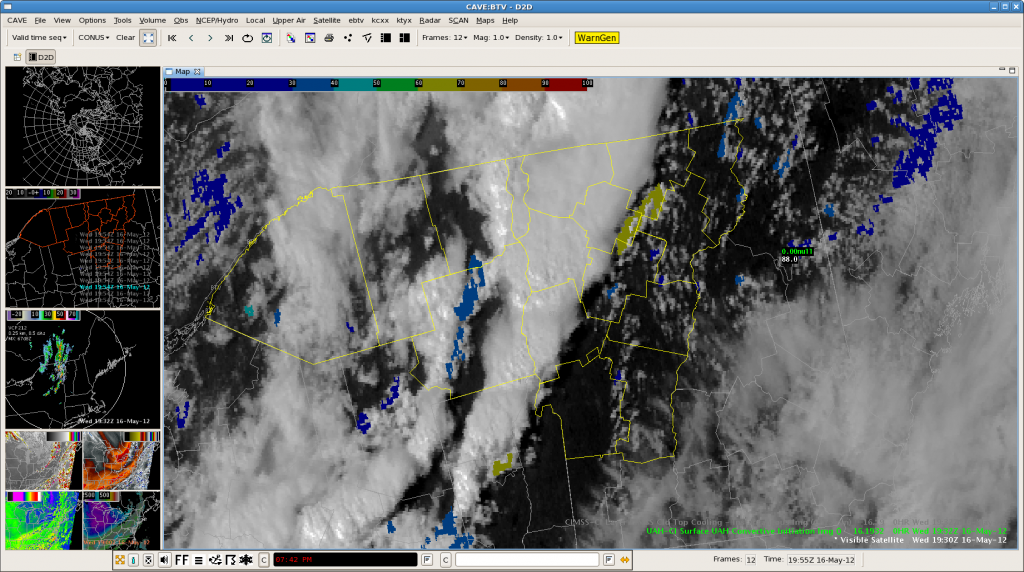The width and height of the screenshot is (1024, 572).
Task: Open the Radar menu
Action: click(430, 20)
